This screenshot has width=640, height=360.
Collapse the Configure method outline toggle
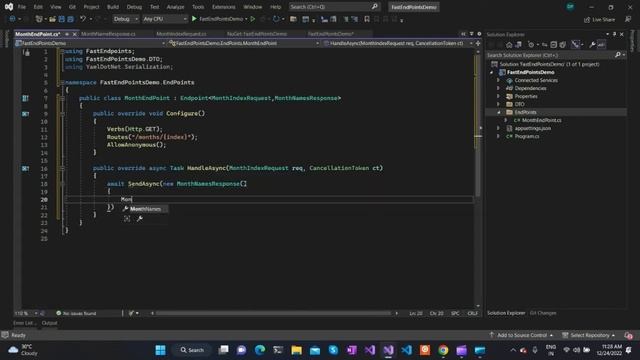[x=62, y=114]
